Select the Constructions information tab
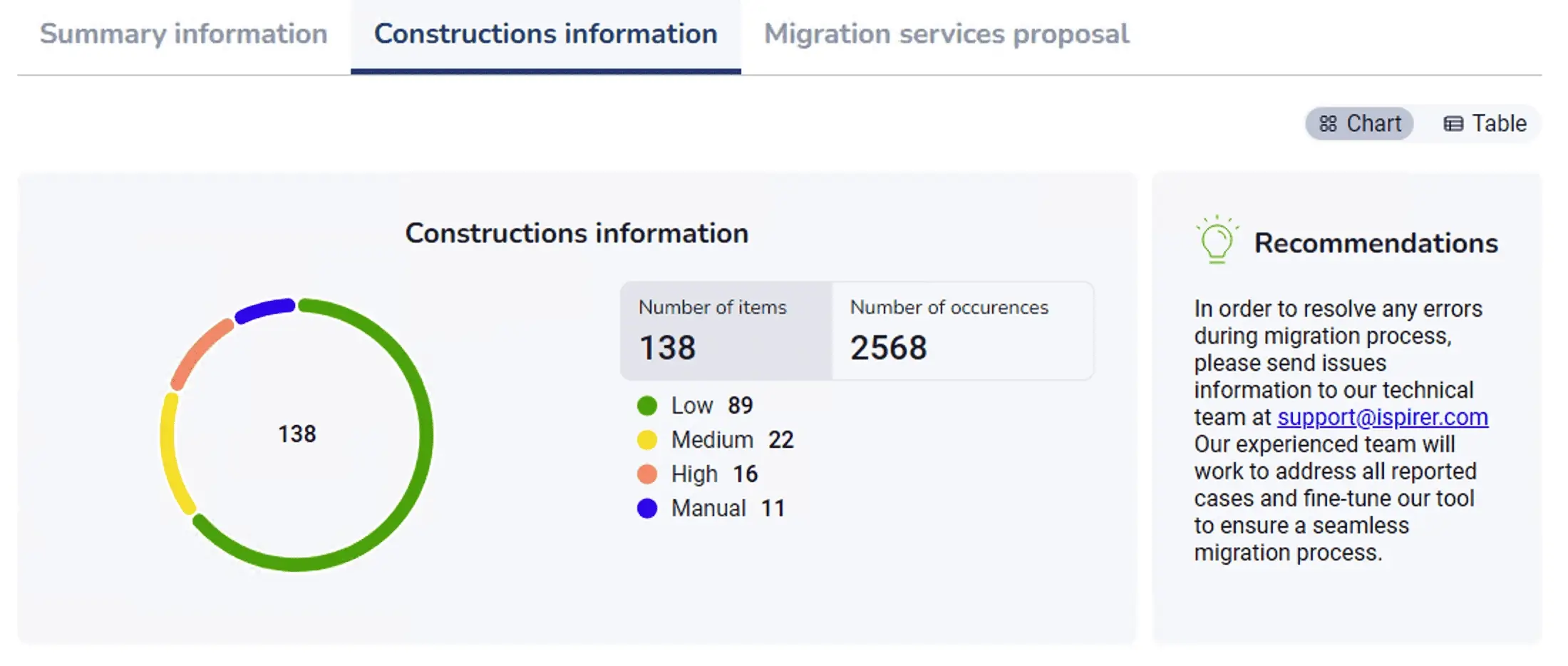Screen dimensions: 1568x666 [545, 34]
